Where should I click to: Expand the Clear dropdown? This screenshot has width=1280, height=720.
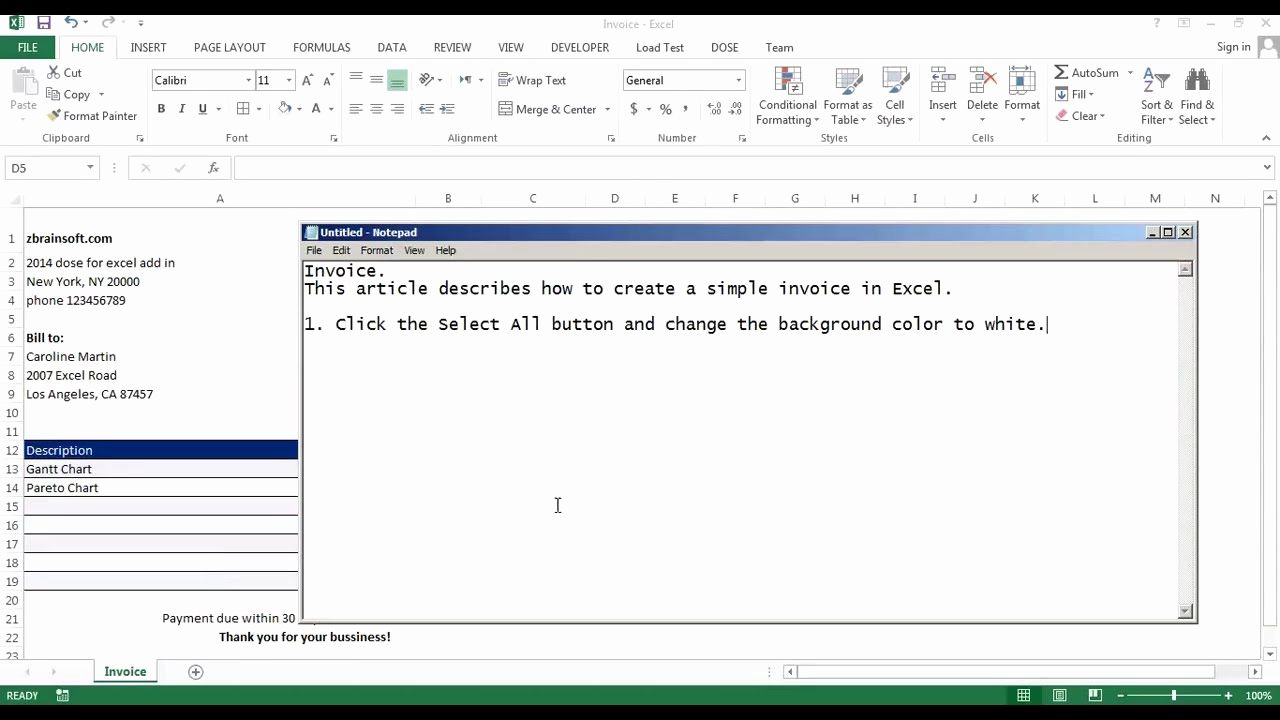[x=1102, y=116]
